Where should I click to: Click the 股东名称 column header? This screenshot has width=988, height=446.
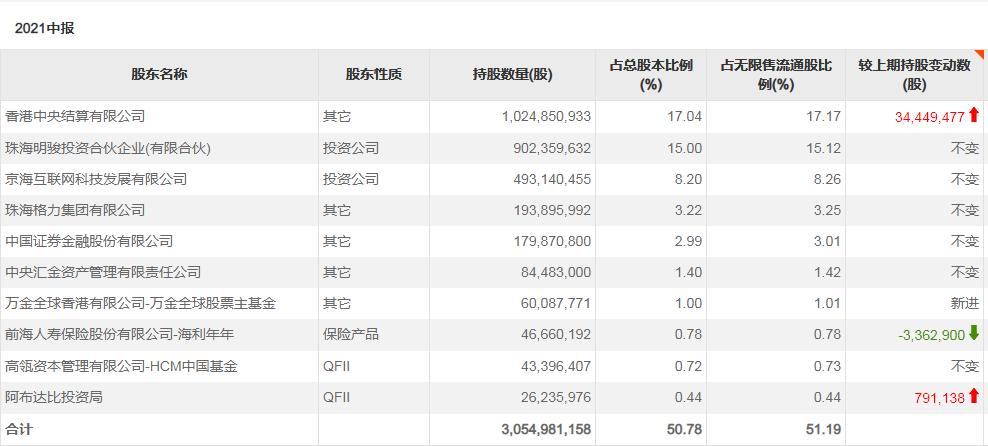159,74
